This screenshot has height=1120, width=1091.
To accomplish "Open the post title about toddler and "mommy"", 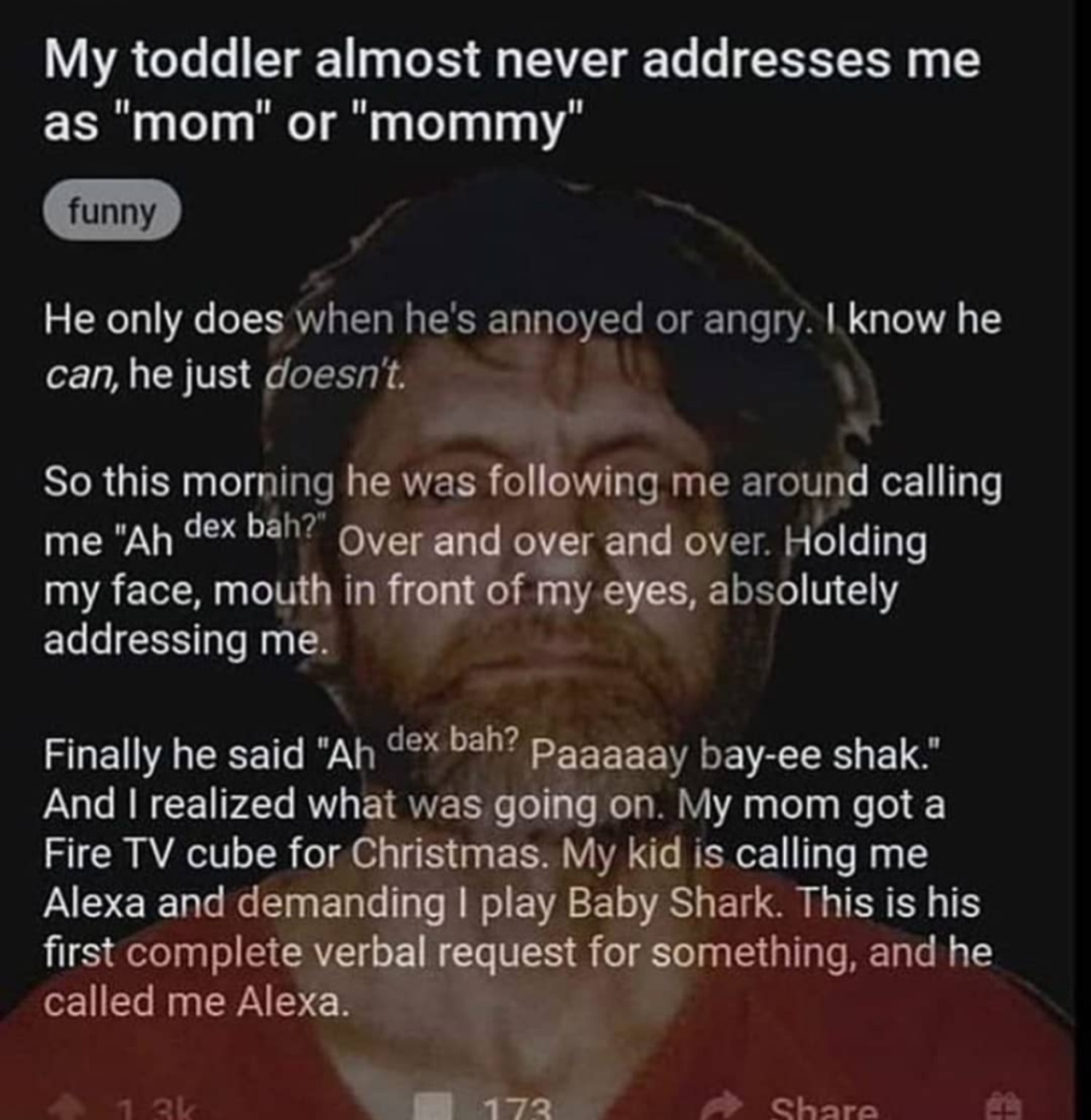I will point(512,92).
